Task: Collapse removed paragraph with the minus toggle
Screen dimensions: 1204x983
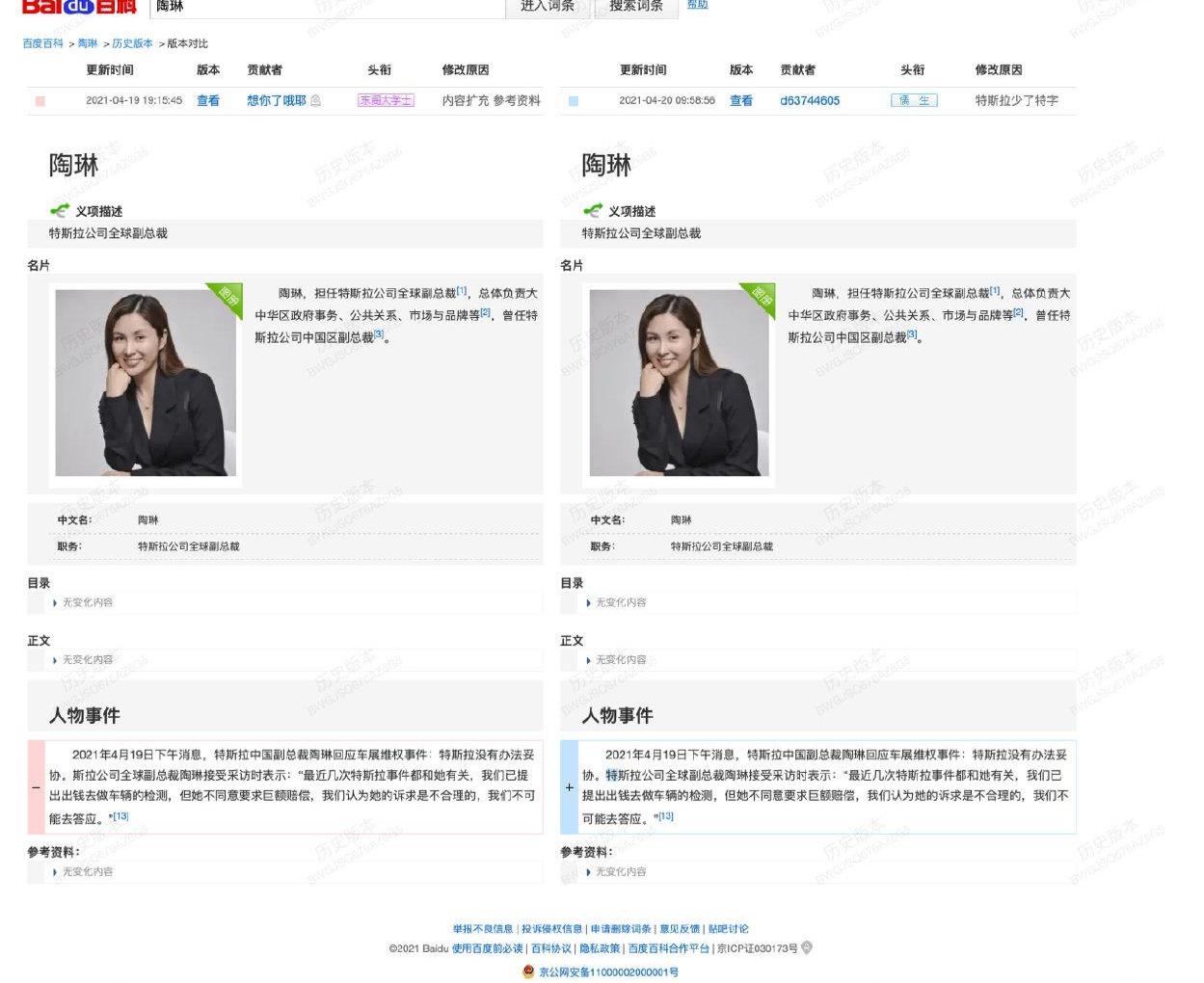Action: 36,786
